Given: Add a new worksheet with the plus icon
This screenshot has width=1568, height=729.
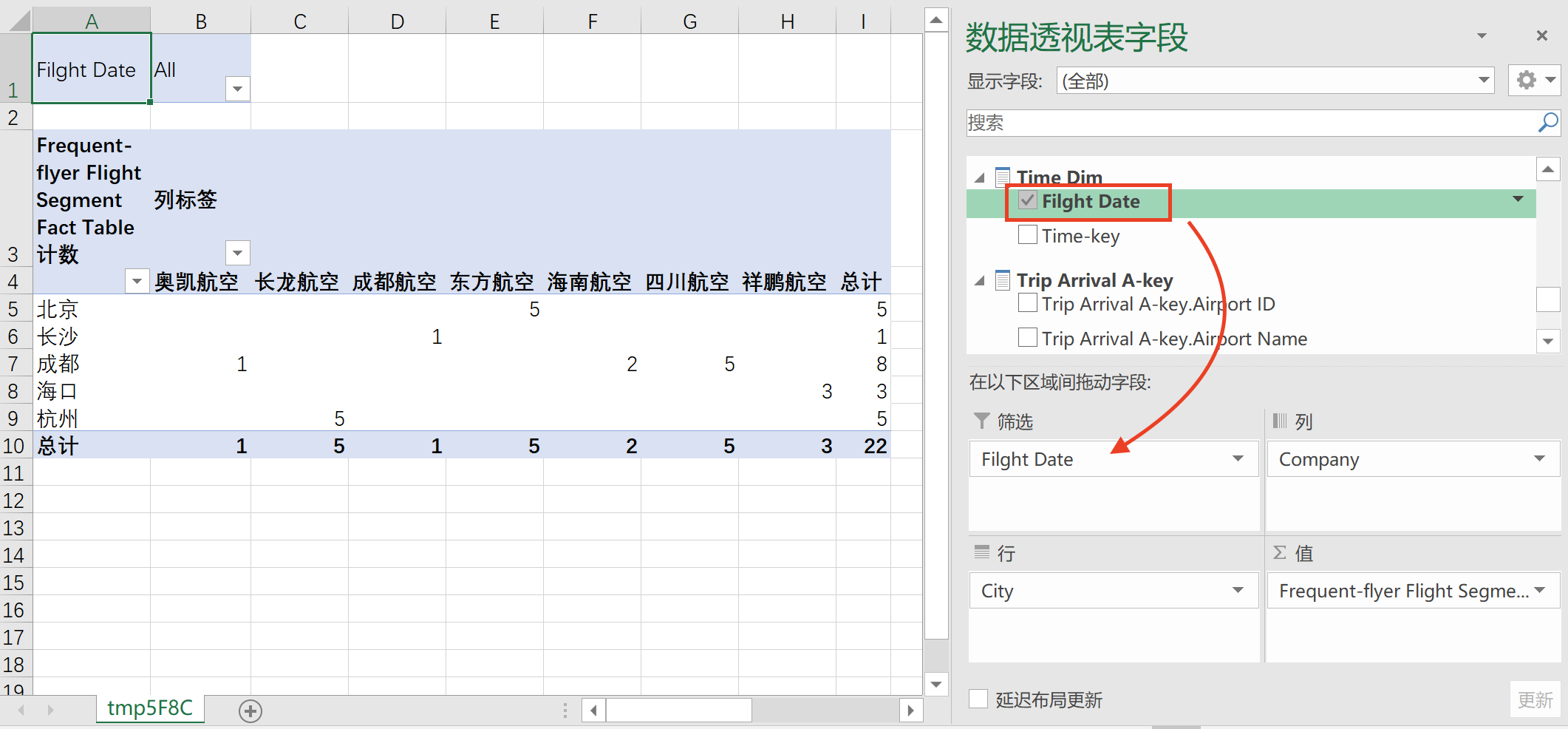Looking at the screenshot, I should pos(250,711).
